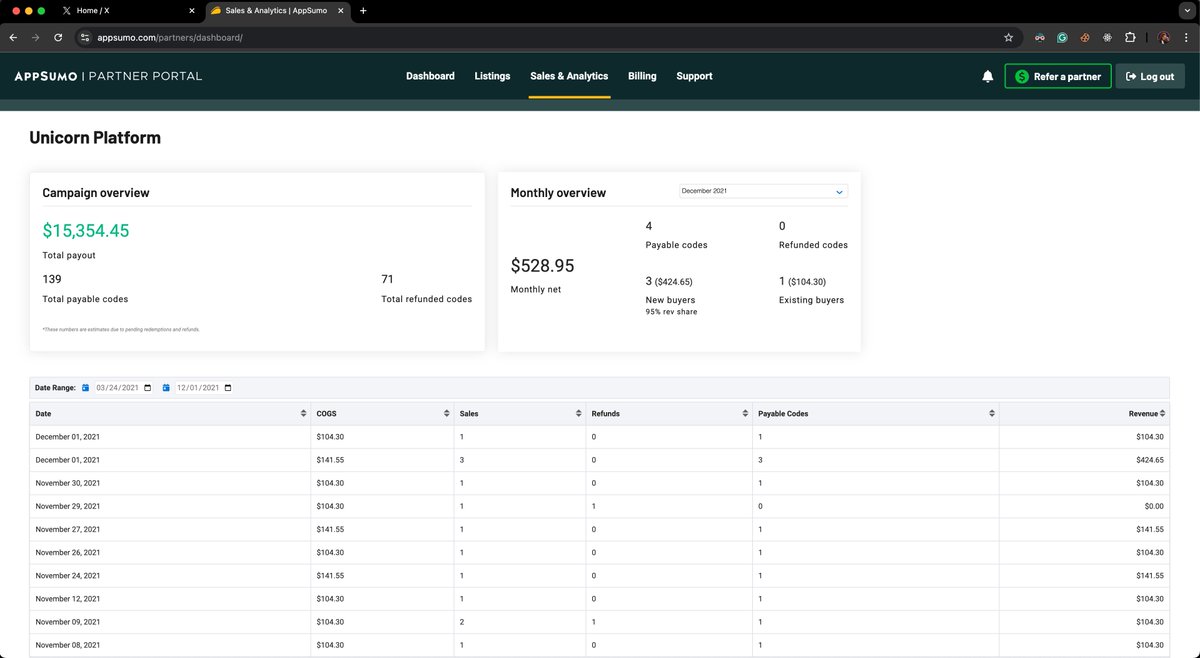Sort the table by Payable Codes column

coord(992,413)
